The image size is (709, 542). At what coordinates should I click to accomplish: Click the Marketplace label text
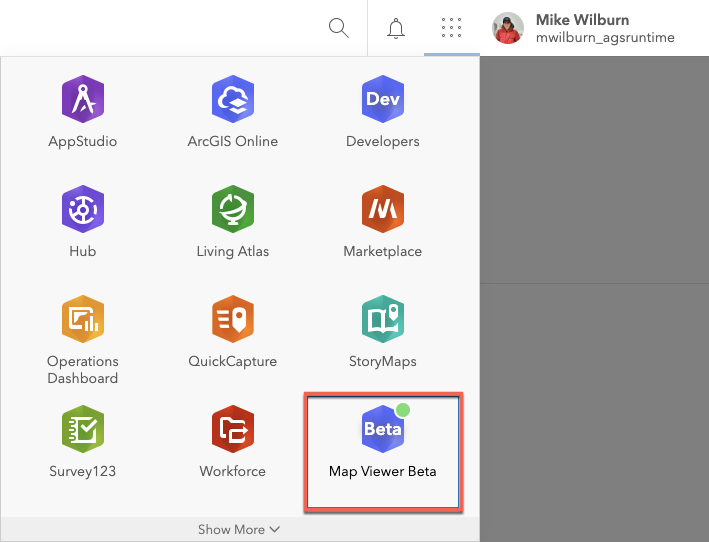(383, 251)
